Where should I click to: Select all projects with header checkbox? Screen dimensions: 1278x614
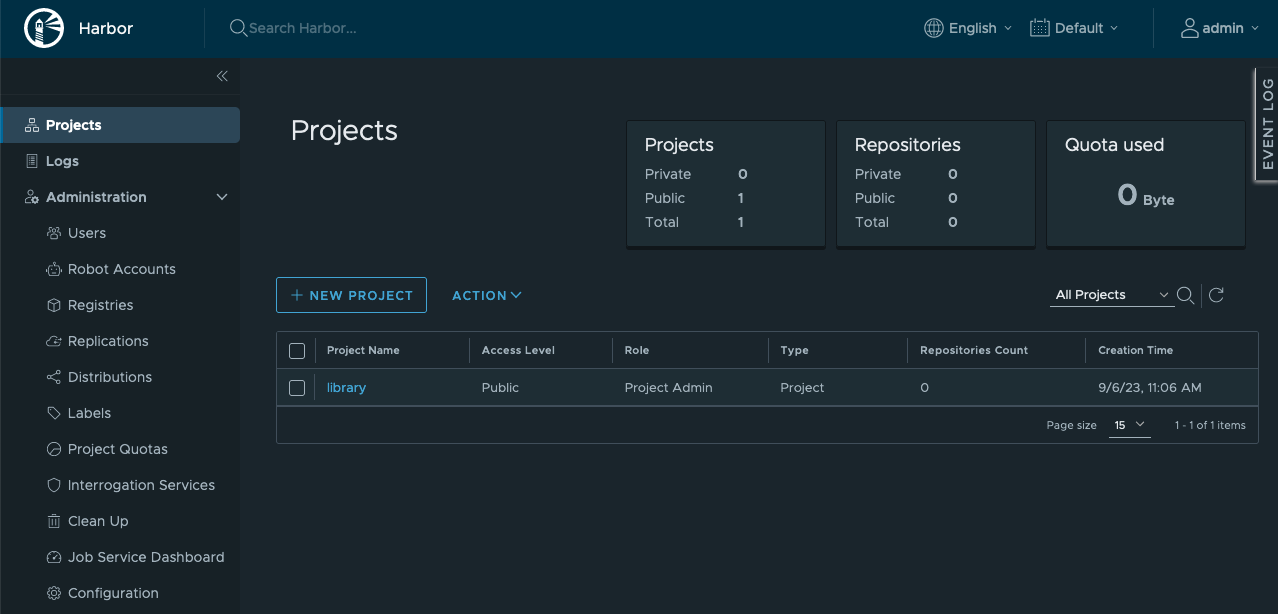coord(297,350)
